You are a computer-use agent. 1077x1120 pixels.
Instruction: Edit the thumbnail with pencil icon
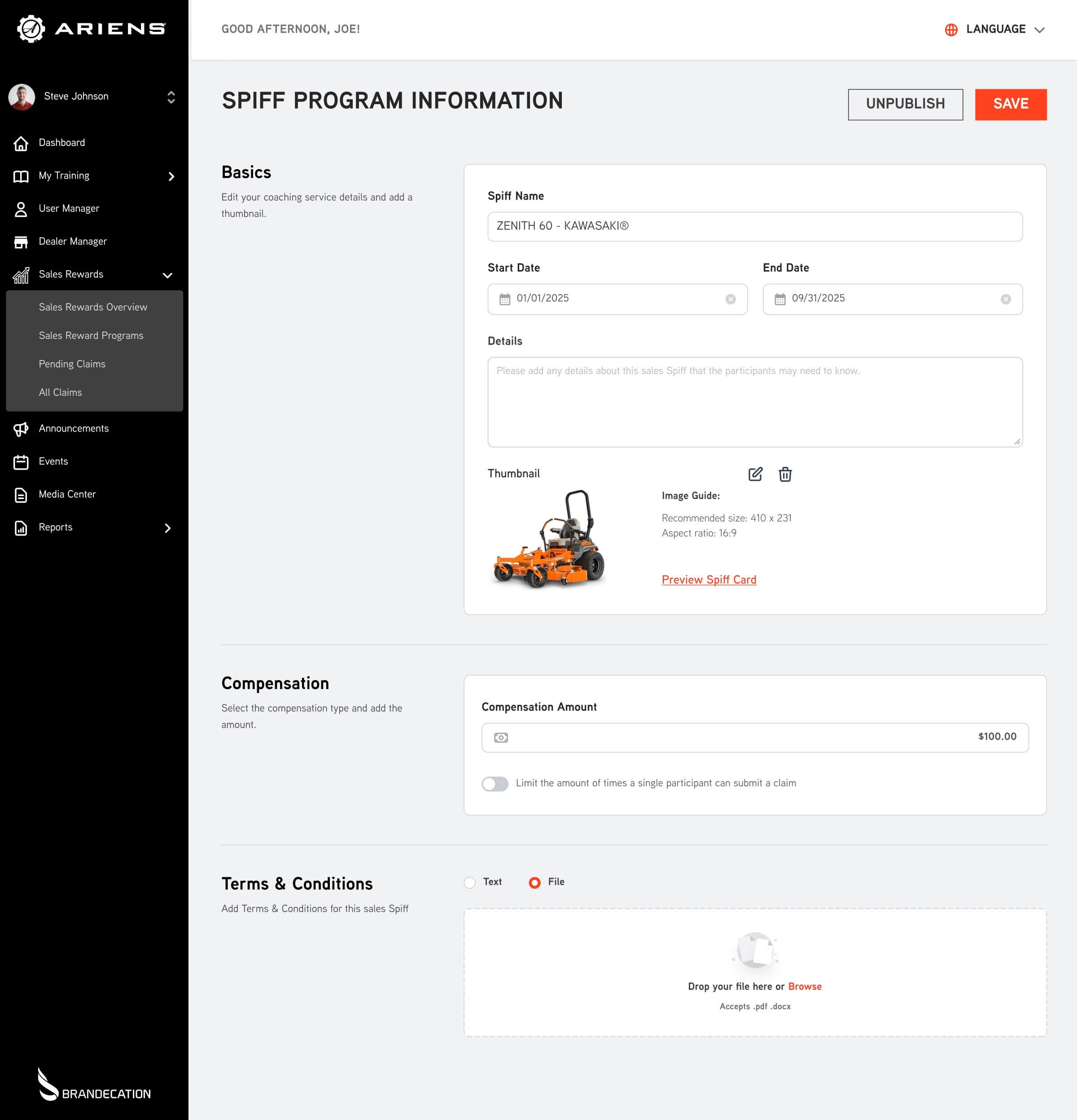[x=755, y=474]
